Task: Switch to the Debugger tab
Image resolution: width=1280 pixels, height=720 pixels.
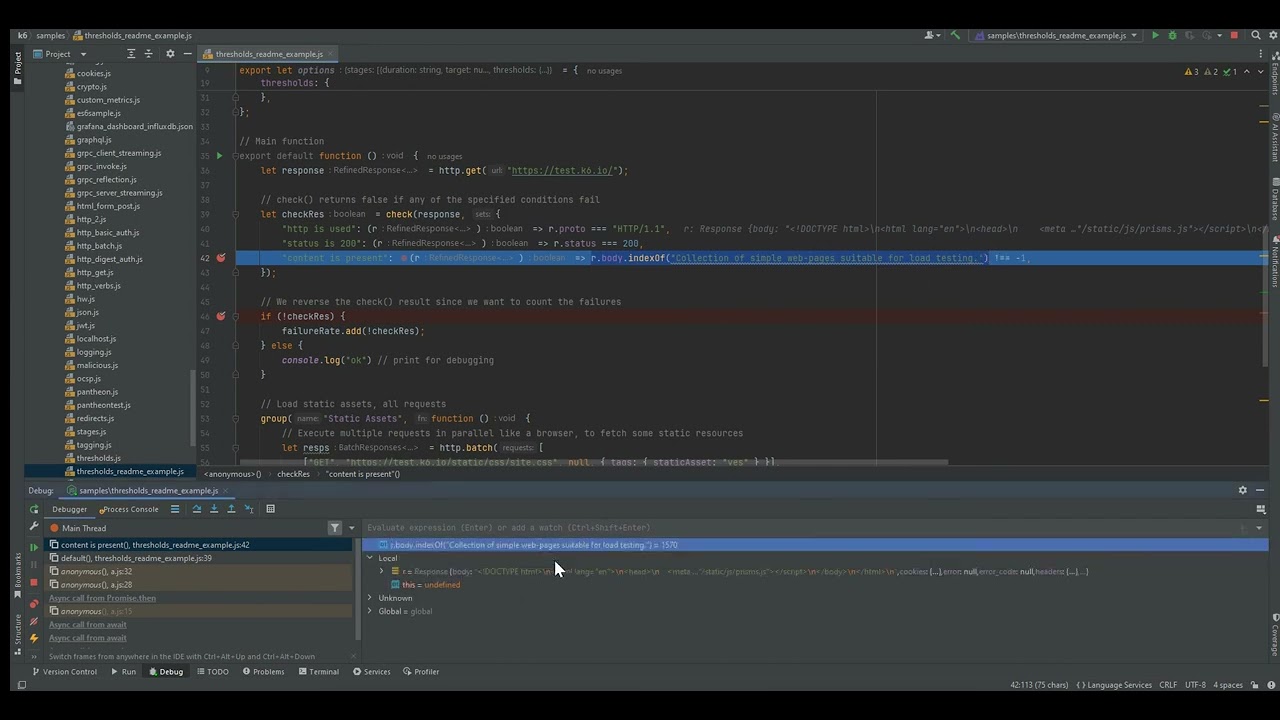Action: (69, 509)
